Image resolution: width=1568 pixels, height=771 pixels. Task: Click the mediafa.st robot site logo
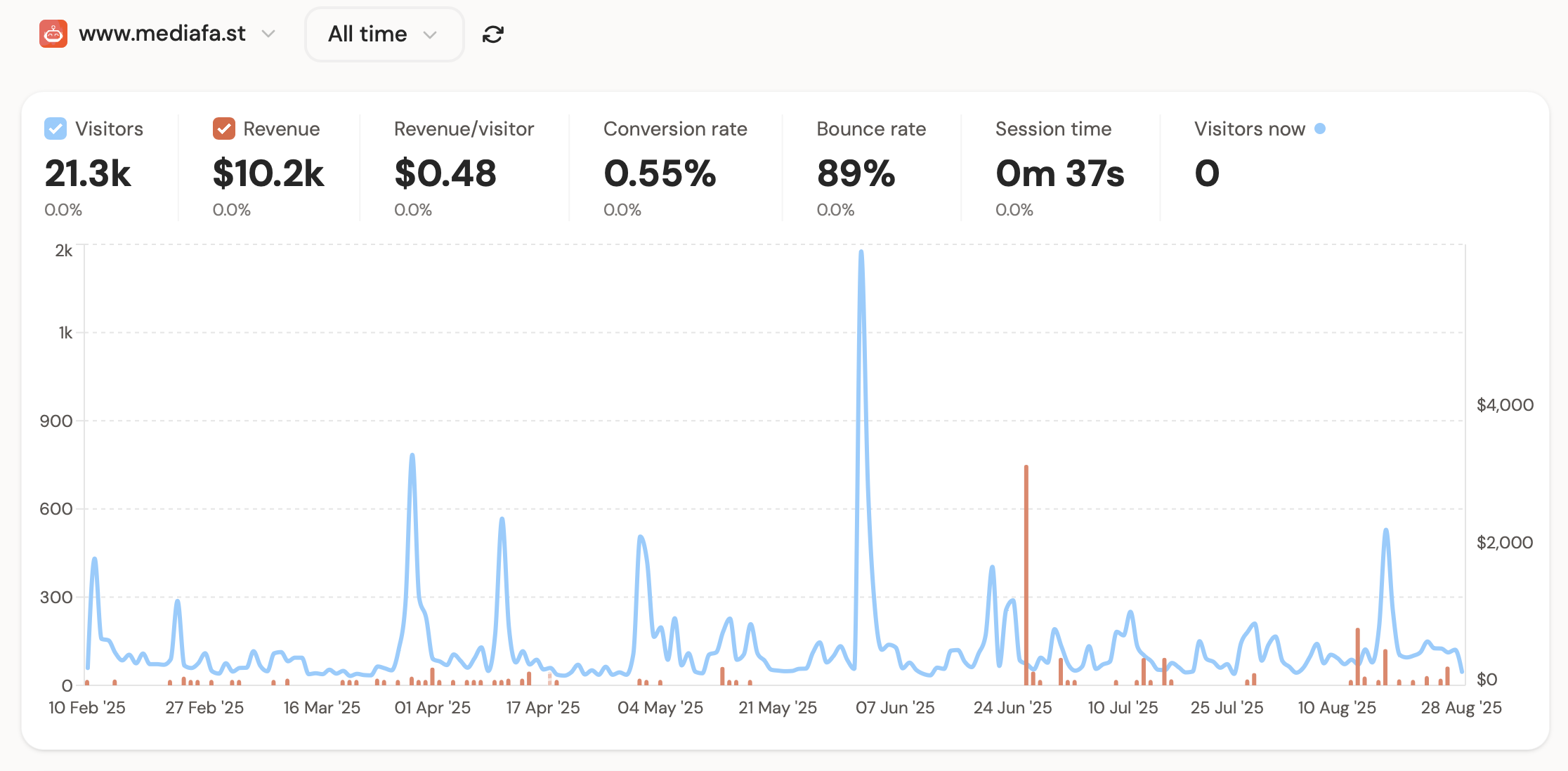tap(53, 34)
